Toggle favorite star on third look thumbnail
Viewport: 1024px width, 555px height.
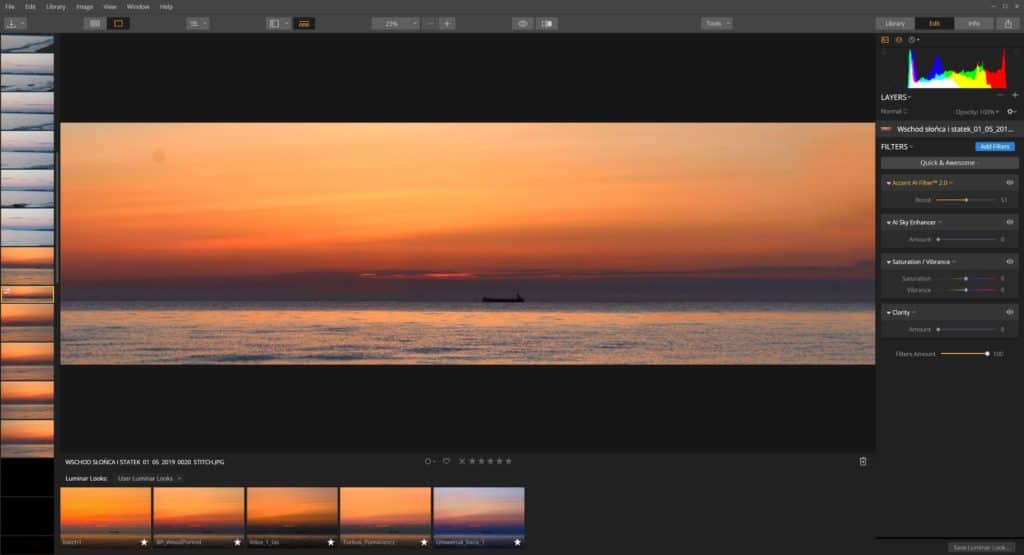click(x=330, y=542)
